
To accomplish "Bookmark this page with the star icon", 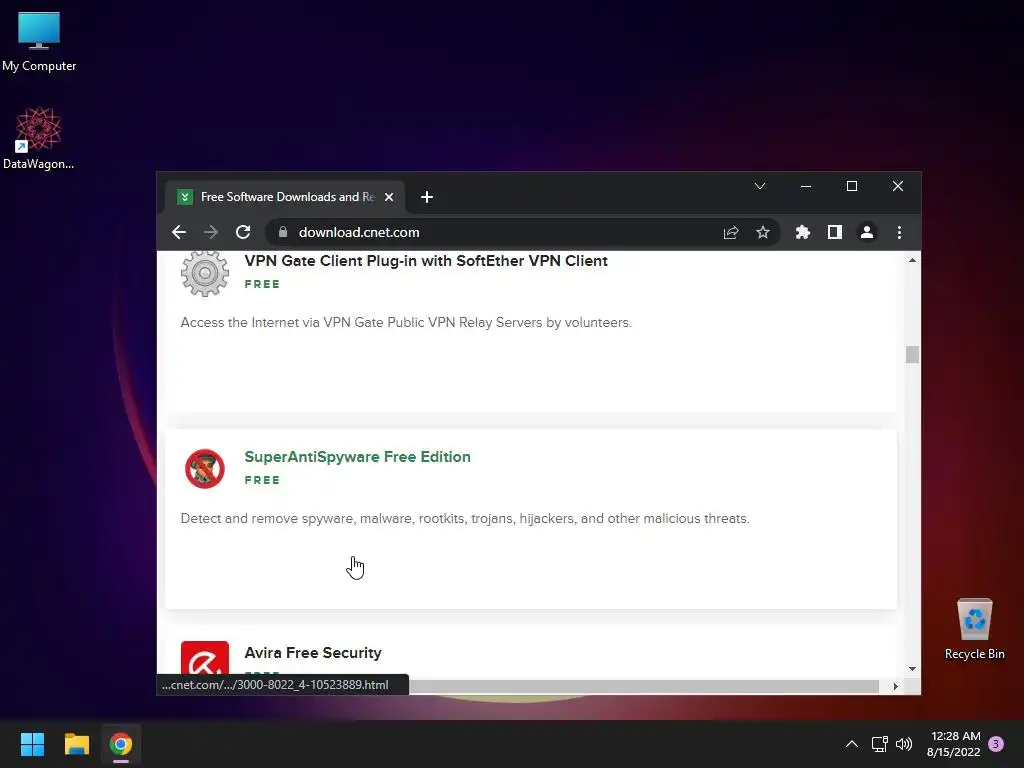I will pyautogui.click(x=763, y=232).
